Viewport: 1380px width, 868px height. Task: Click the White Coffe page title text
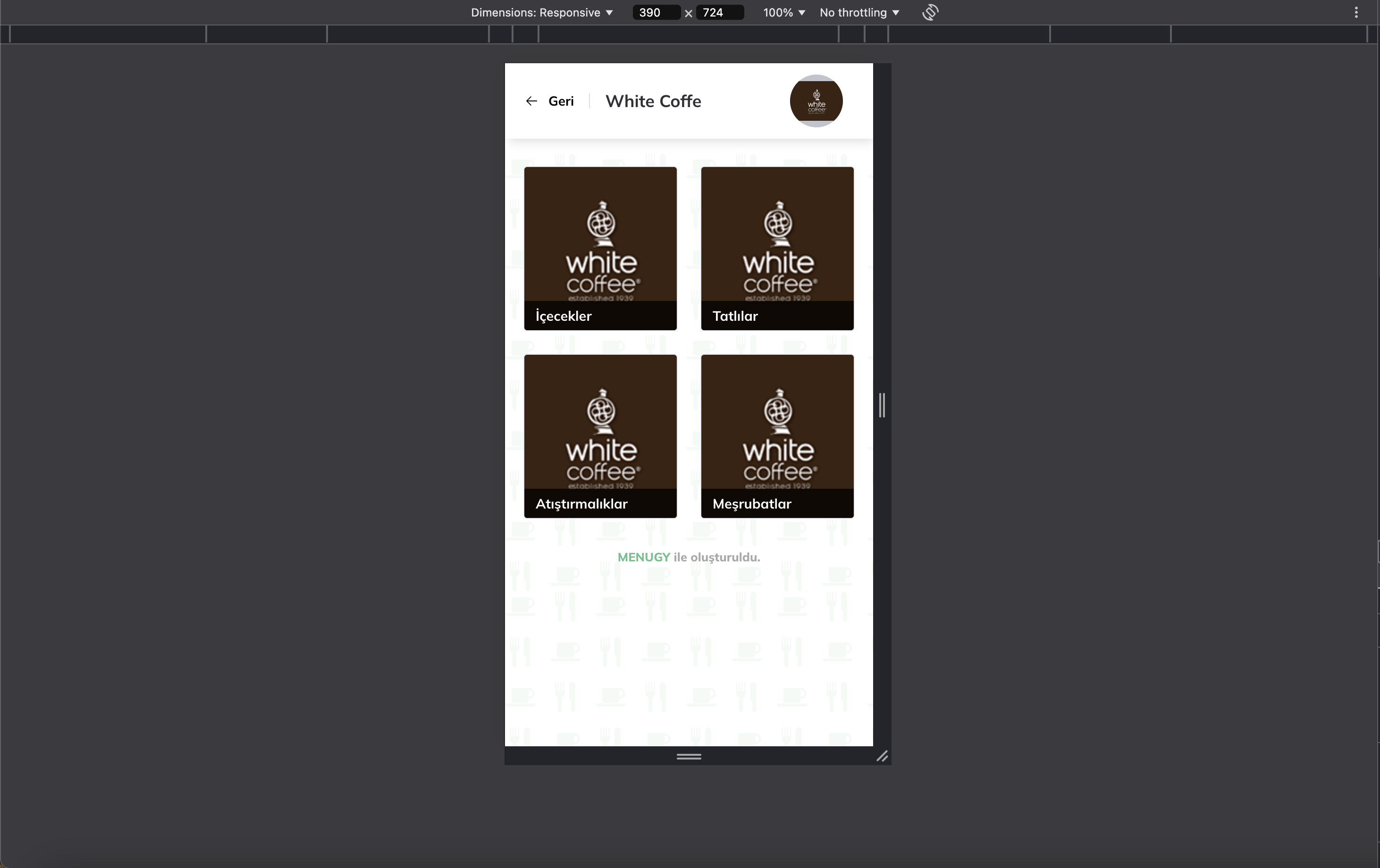pos(653,101)
